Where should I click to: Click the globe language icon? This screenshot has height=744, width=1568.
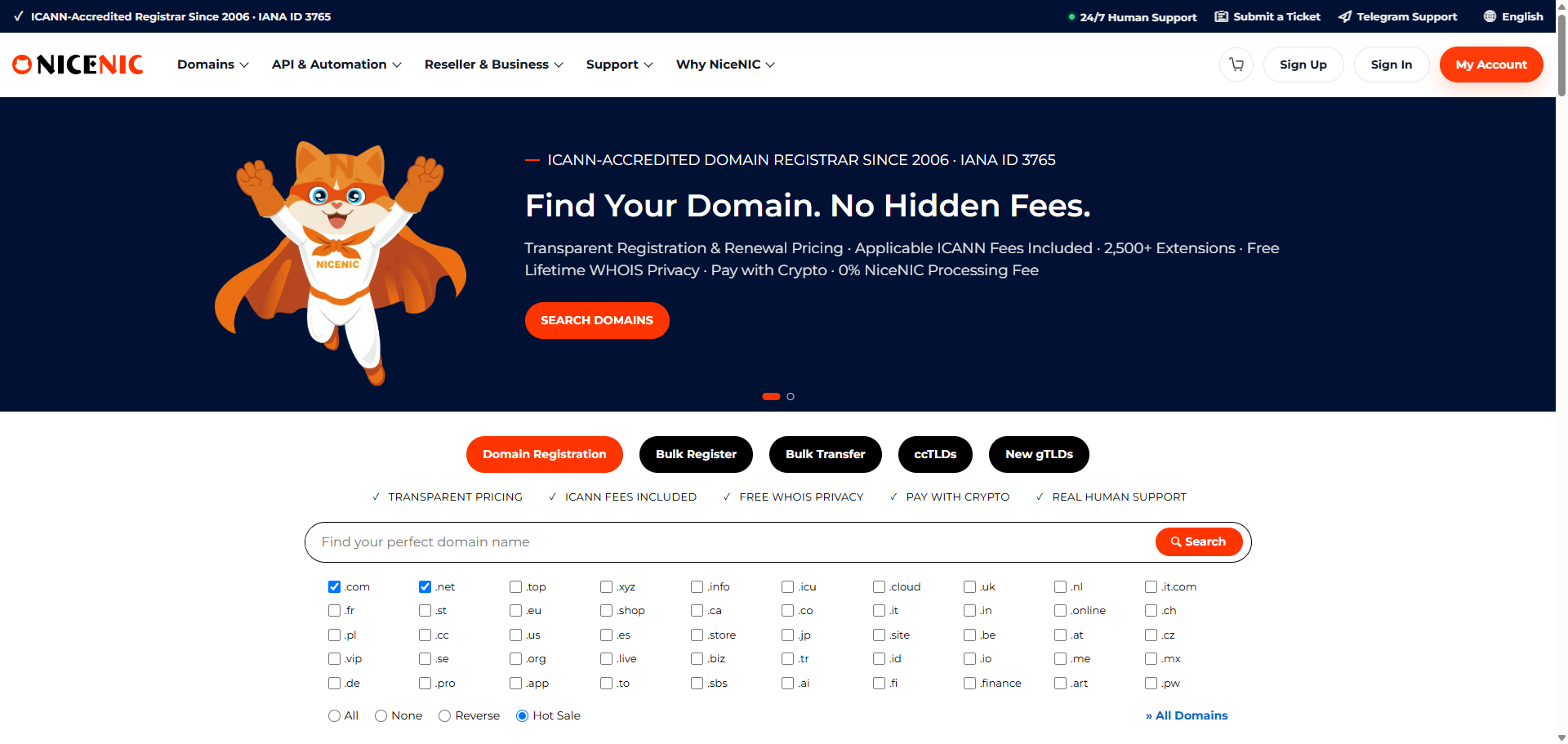pyautogui.click(x=1490, y=16)
